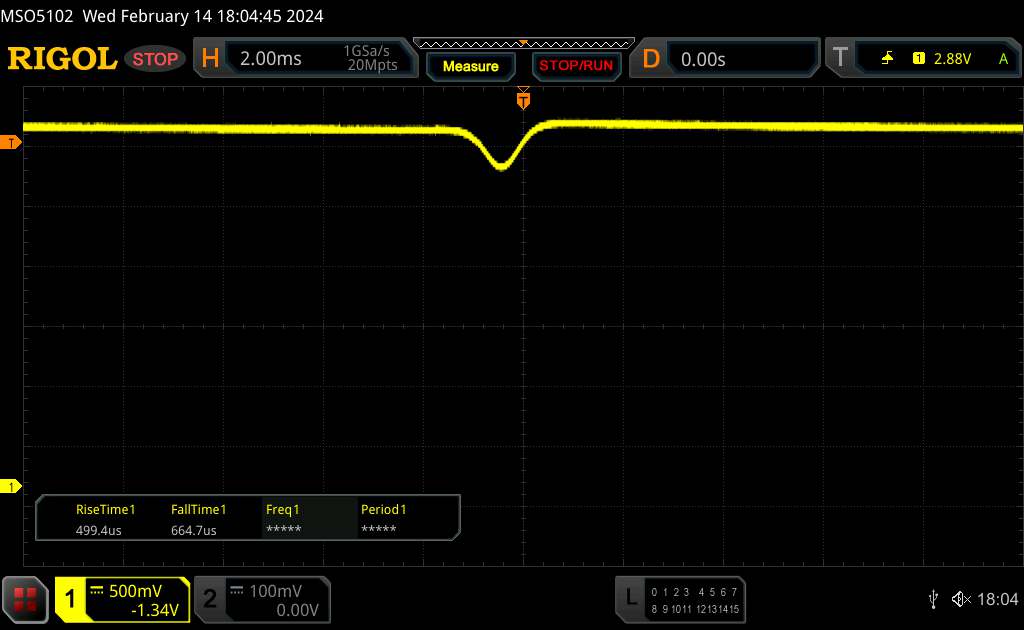
Task: Click the orange trigger position marker atop grid
Action: point(523,99)
